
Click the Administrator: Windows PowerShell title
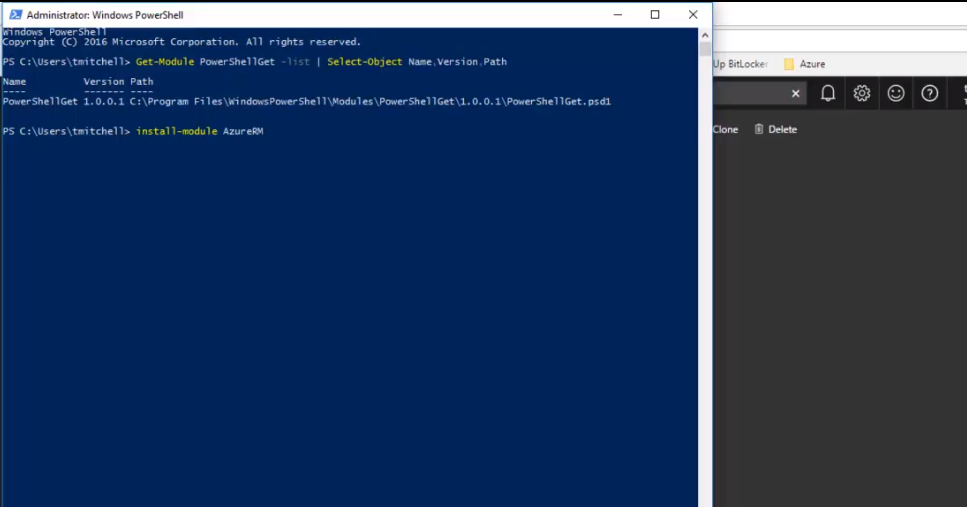tap(105, 15)
